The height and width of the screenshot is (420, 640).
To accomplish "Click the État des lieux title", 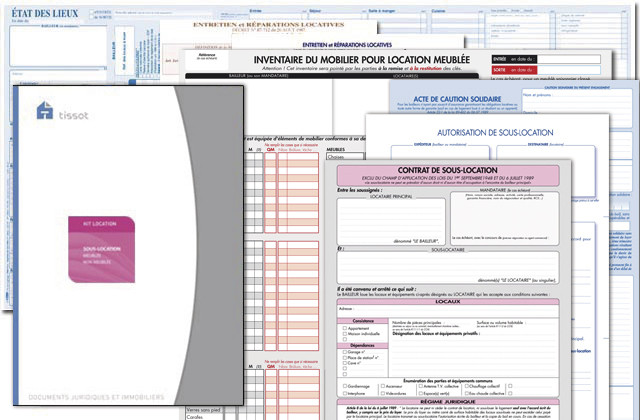I will (x=45, y=13).
